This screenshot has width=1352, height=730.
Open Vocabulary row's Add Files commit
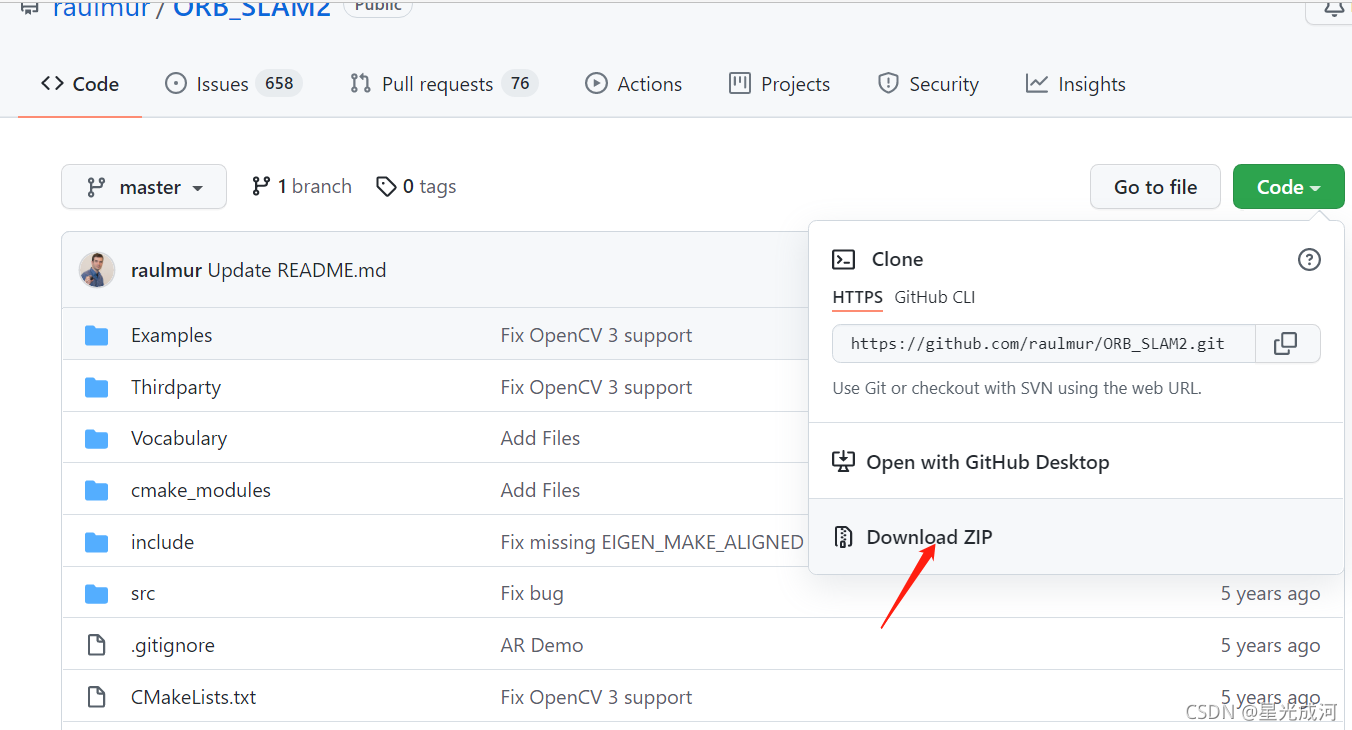(540, 438)
